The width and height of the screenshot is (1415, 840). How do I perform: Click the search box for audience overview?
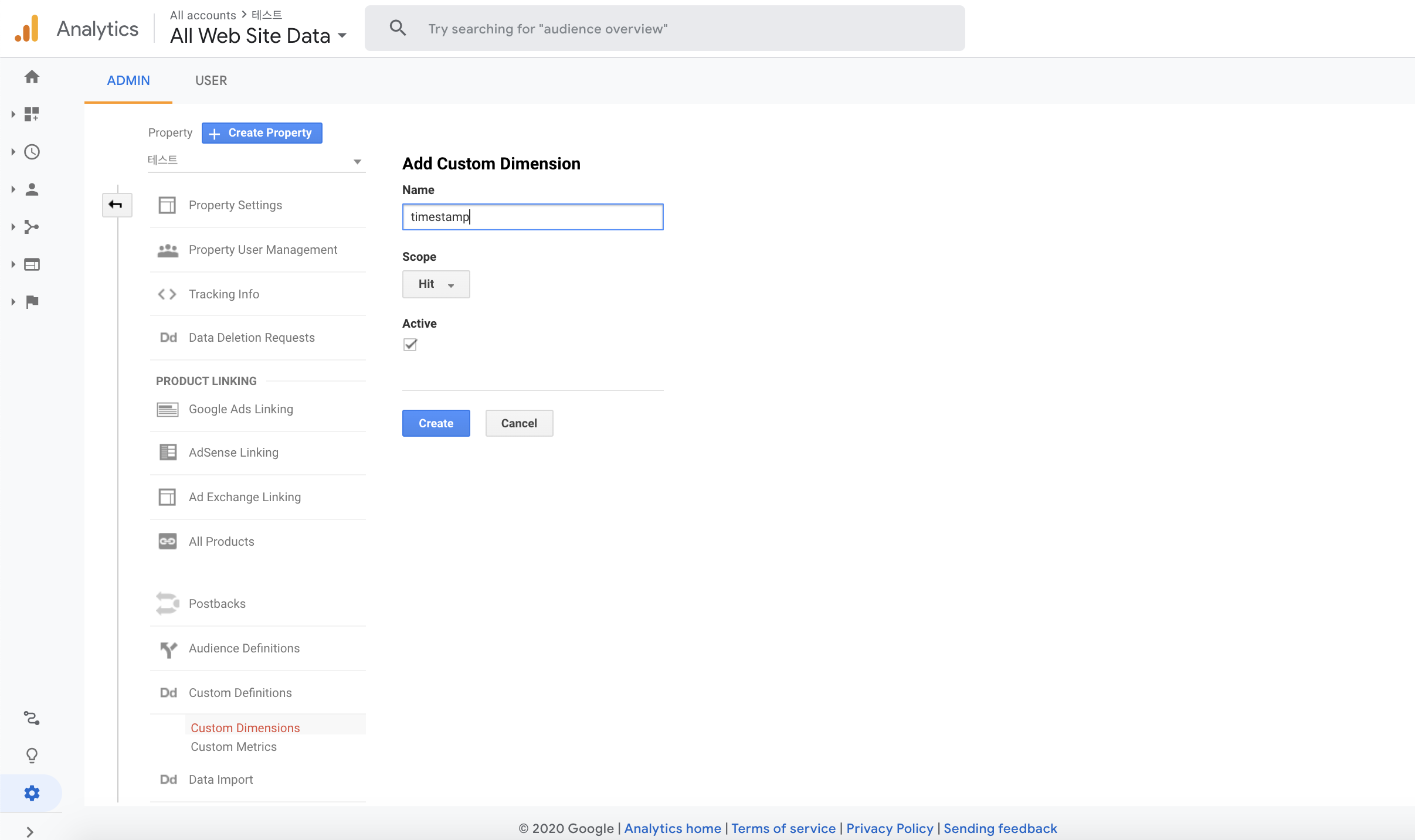[x=664, y=28]
